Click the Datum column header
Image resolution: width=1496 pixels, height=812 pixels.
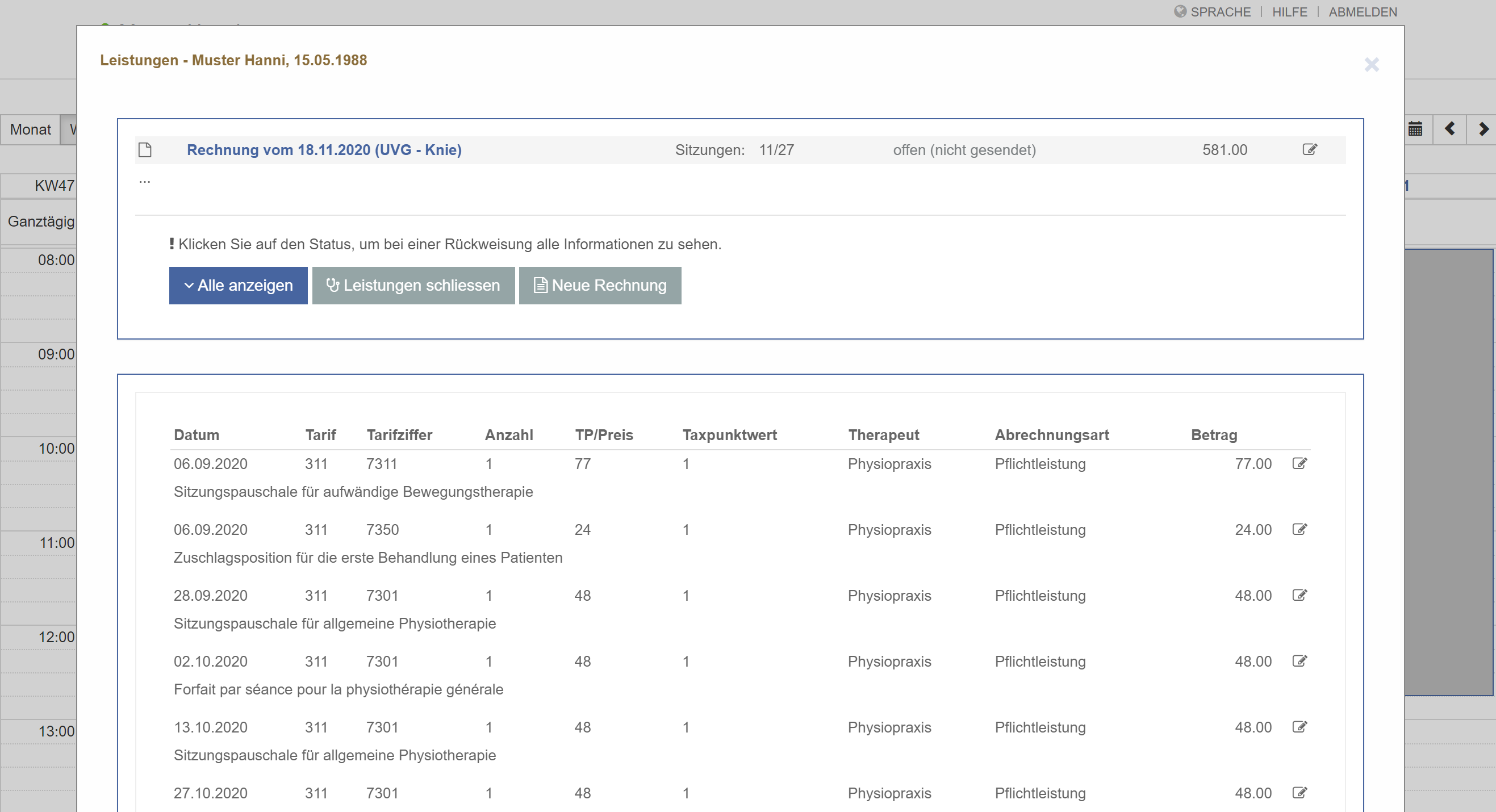coord(197,435)
